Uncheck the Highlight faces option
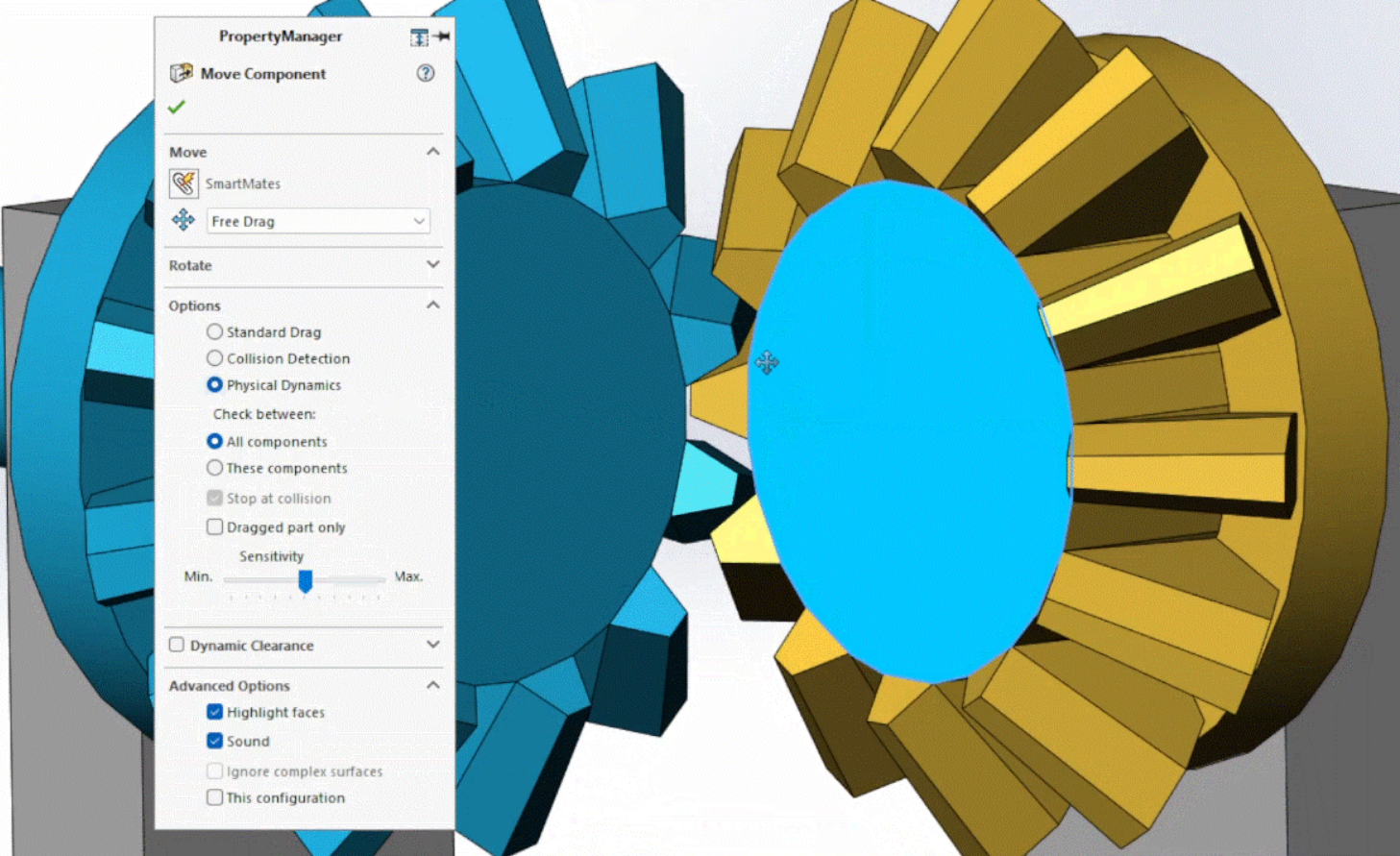 click(x=214, y=712)
